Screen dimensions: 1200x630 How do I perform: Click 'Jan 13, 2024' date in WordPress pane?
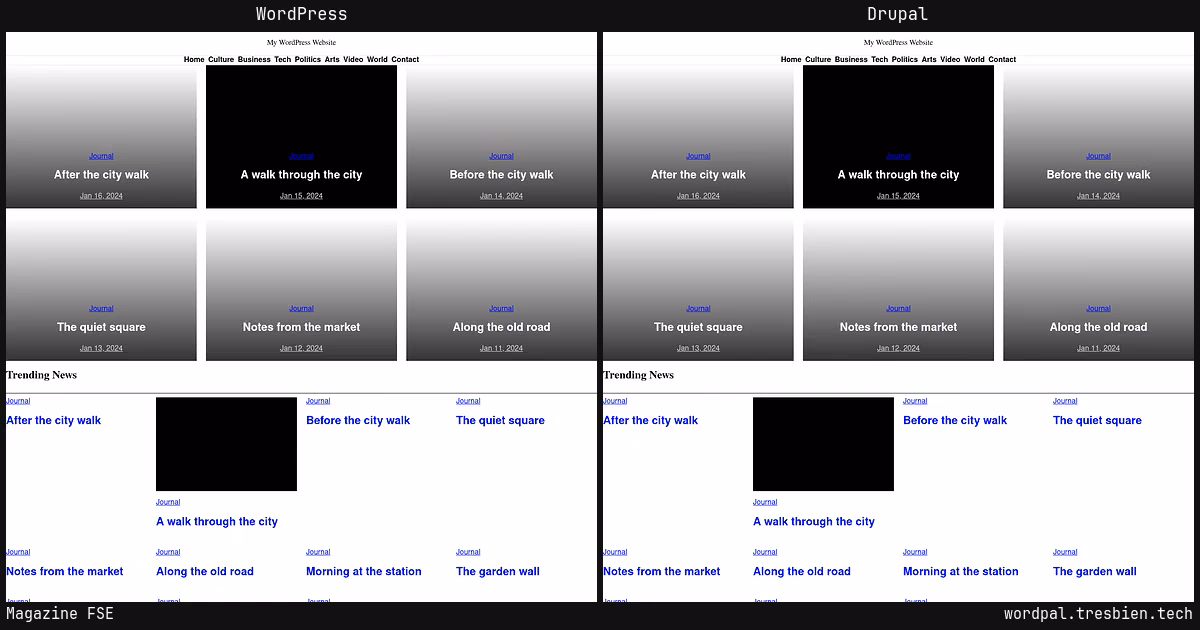[x=101, y=348]
